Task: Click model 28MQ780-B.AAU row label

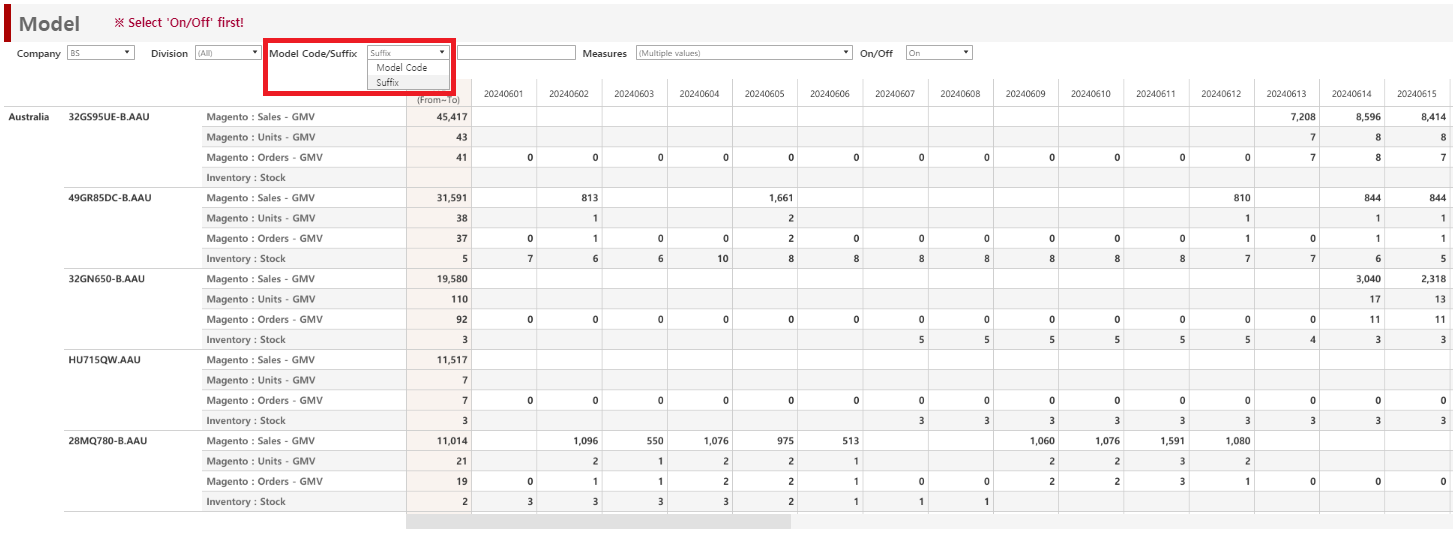Action: (x=108, y=441)
